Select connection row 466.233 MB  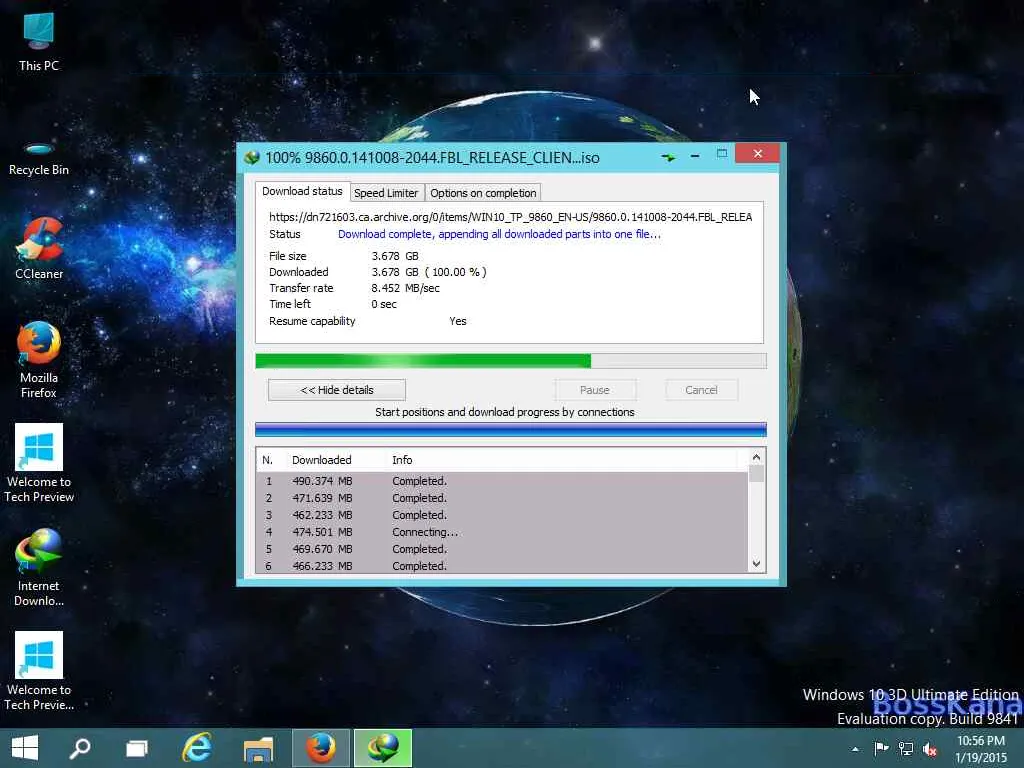click(502, 566)
